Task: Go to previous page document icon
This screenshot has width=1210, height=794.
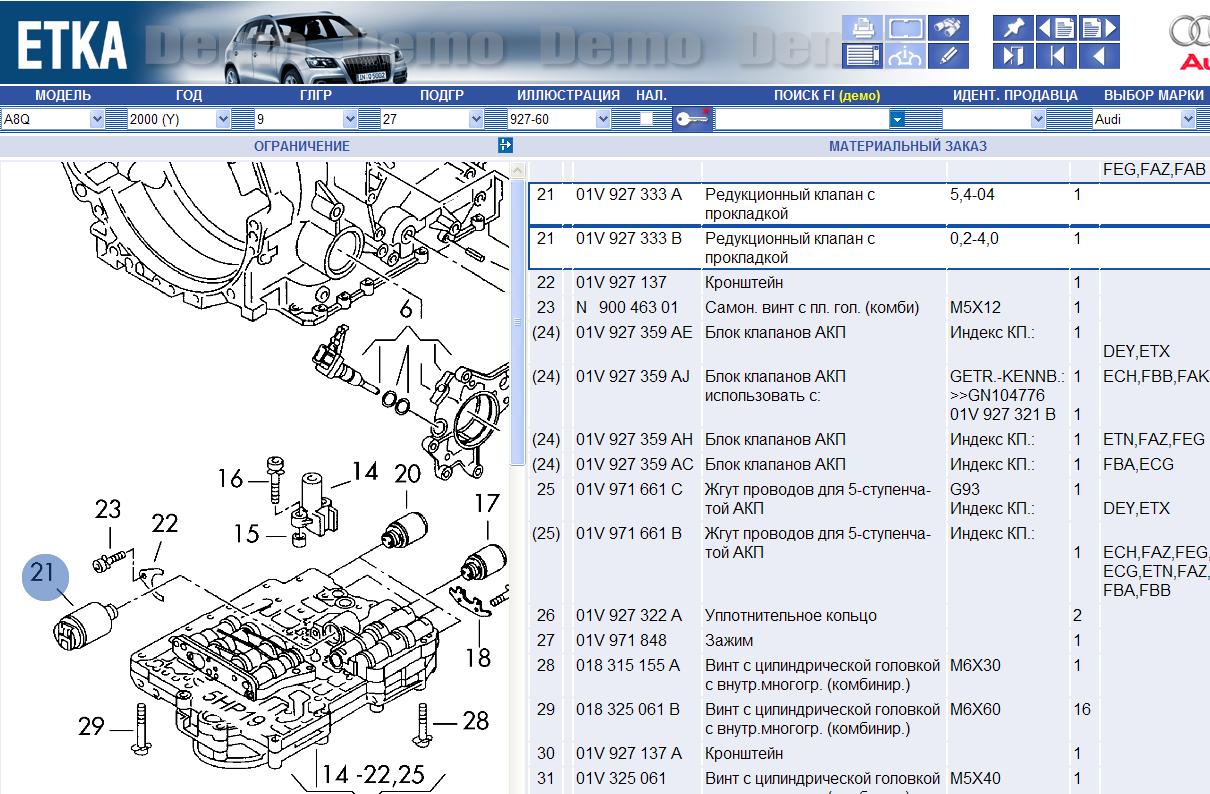Action: point(1055,28)
